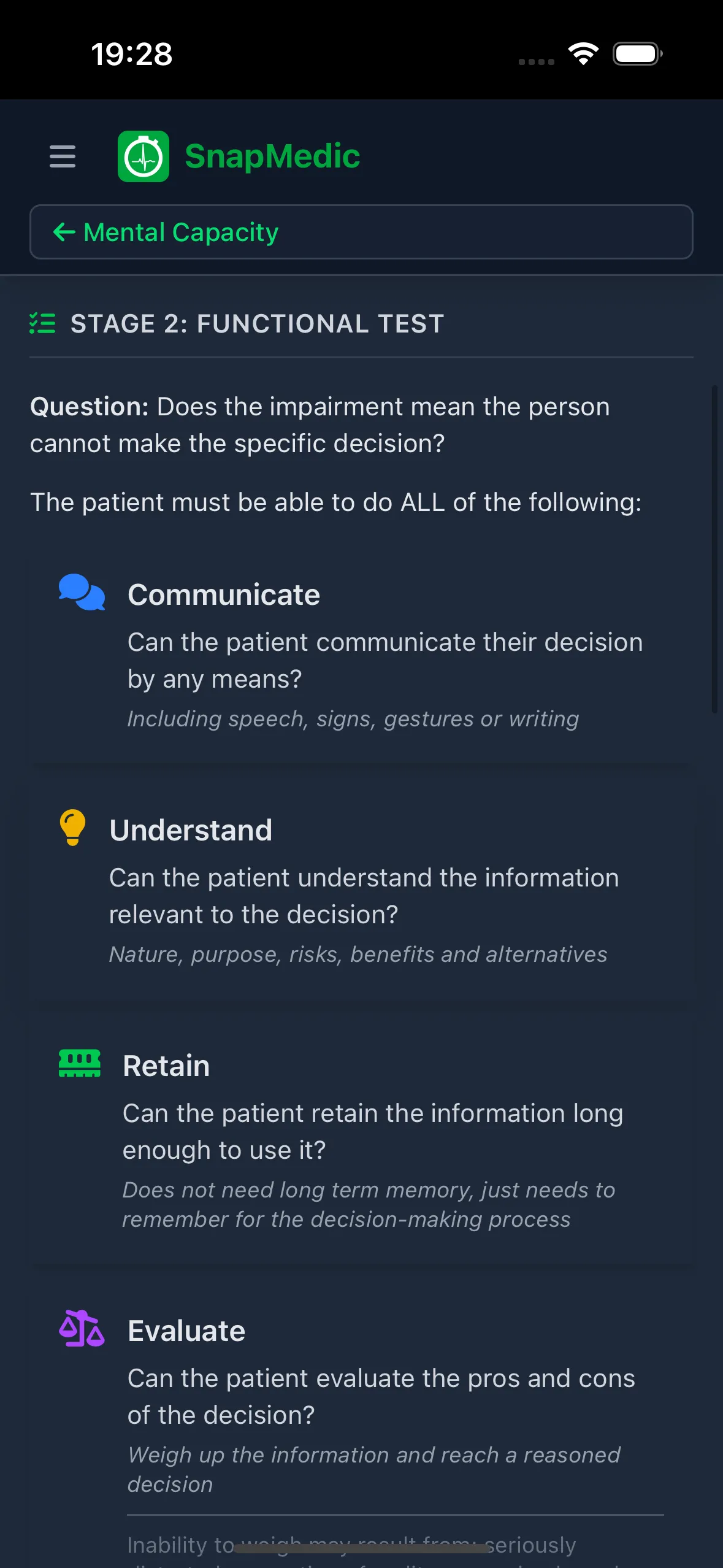Go back via the Mental Capacity button
Screen dimensions: 723x1568
(x=361, y=232)
